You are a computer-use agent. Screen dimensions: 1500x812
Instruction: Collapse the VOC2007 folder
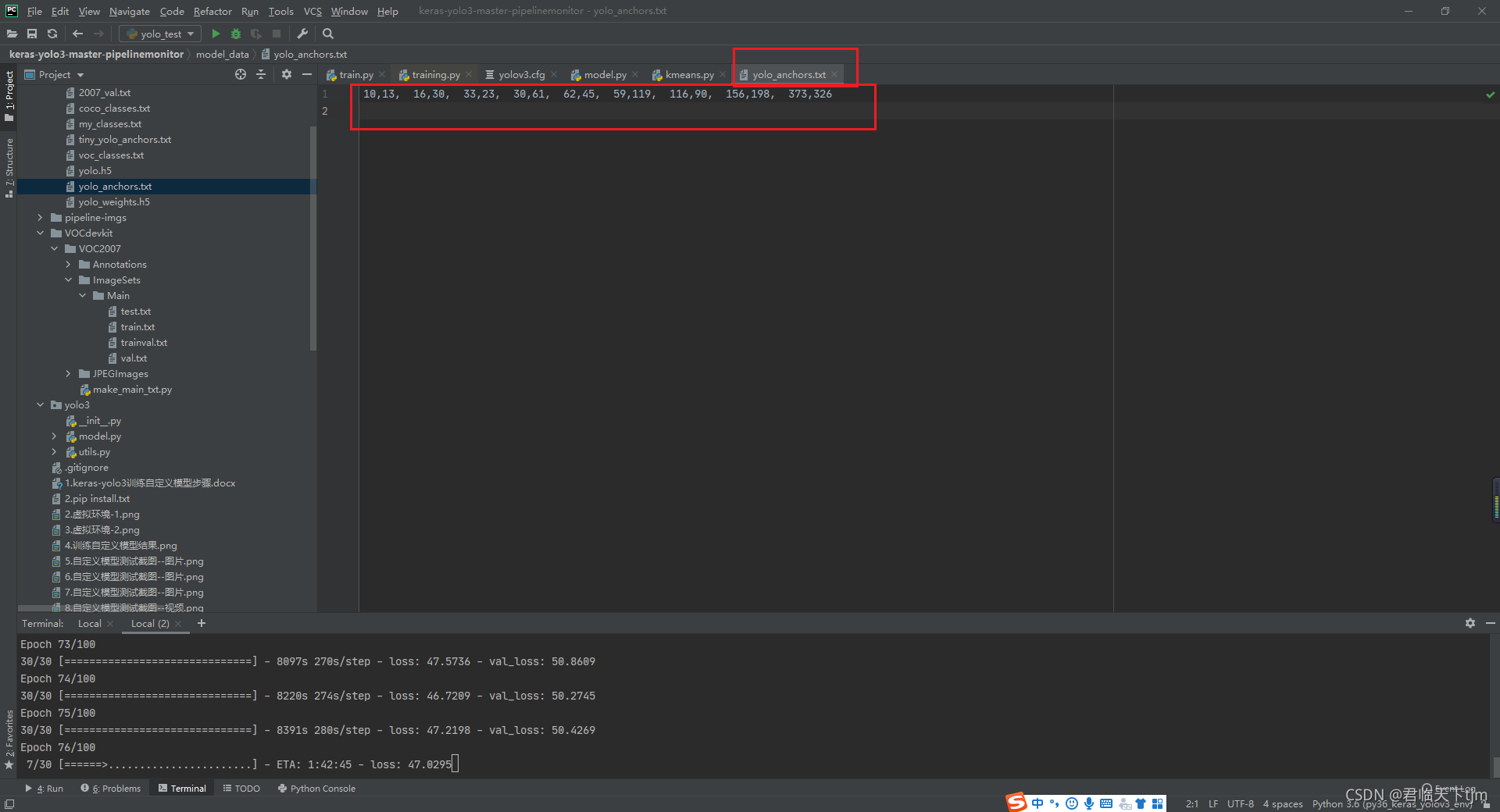(x=54, y=249)
